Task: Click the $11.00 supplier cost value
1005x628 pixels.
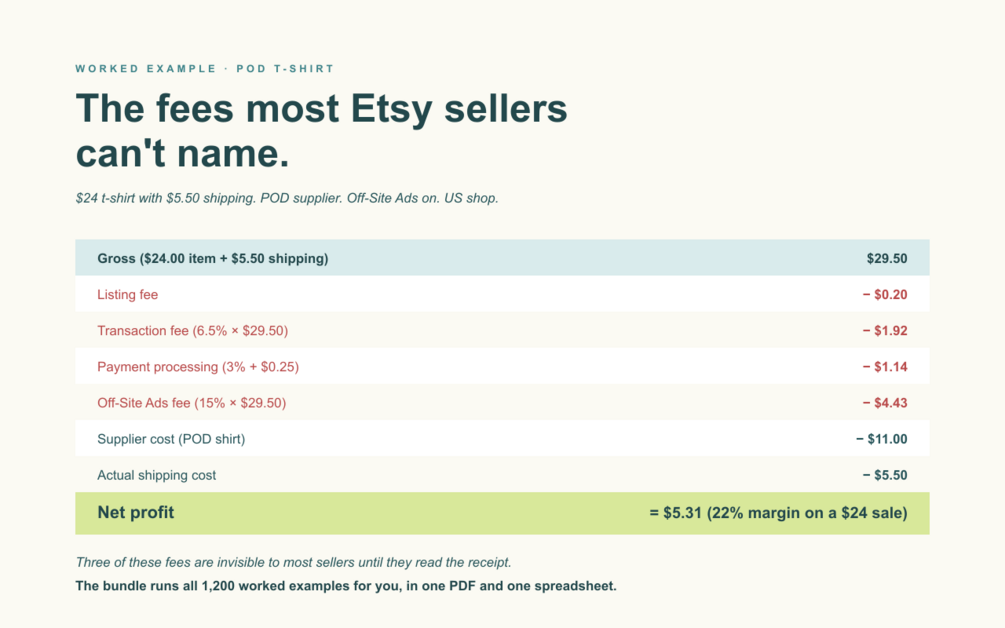Action: tap(881, 439)
